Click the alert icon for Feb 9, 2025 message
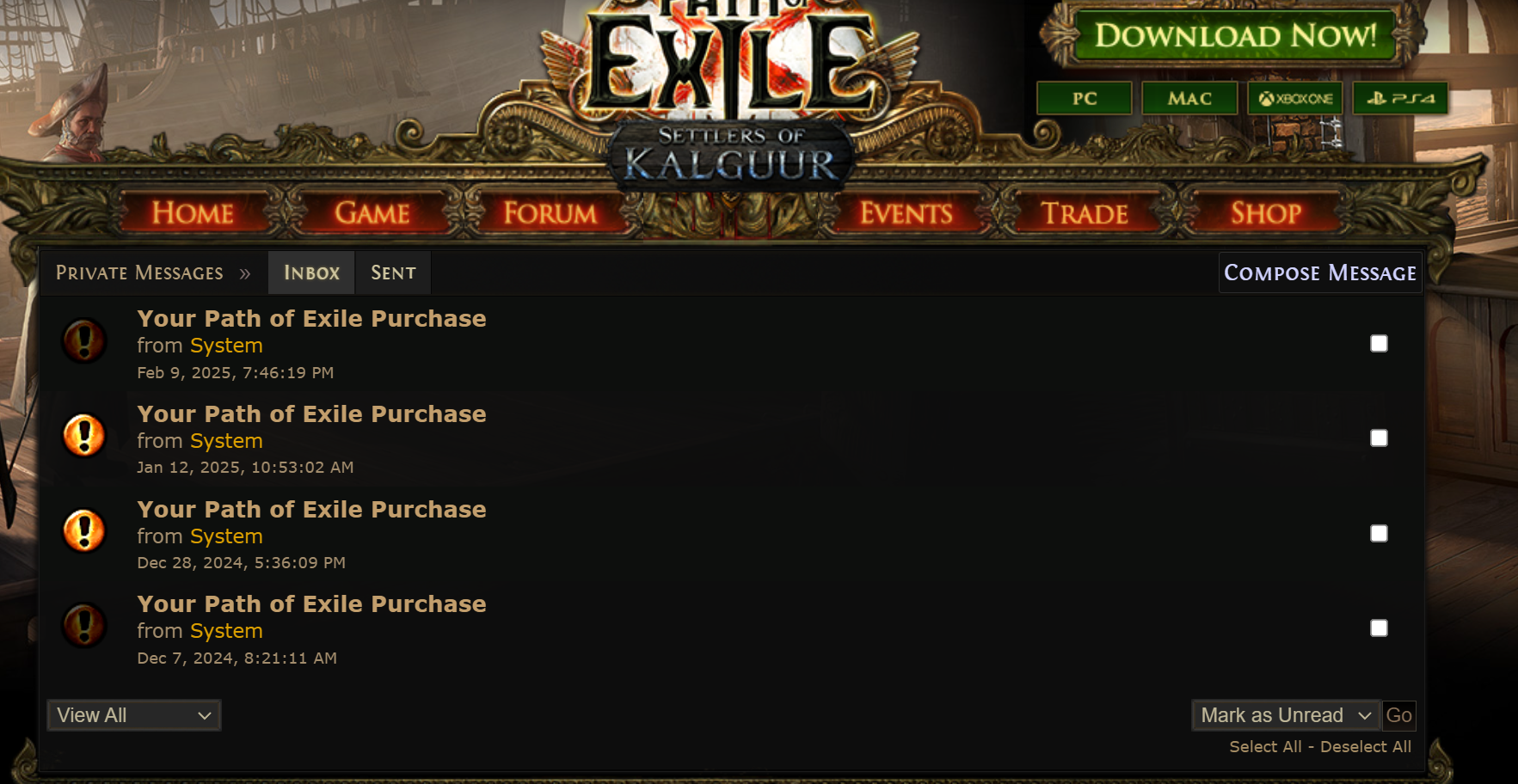 tap(84, 340)
